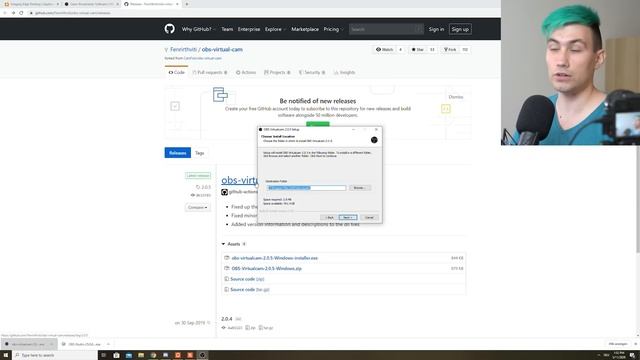
Task: Click Back in the setup dialog
Action: click(329, 218)
